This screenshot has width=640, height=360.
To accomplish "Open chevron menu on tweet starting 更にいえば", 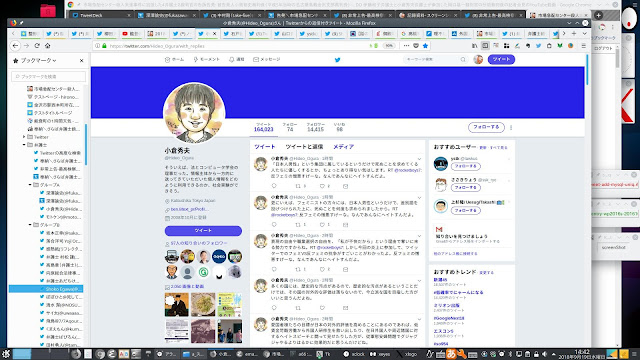I will click(x=419, y=198).
